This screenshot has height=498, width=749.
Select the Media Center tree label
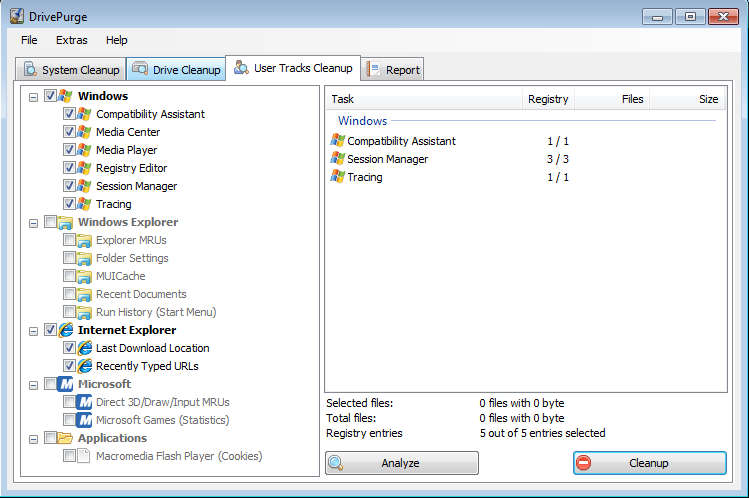[128, 132]
